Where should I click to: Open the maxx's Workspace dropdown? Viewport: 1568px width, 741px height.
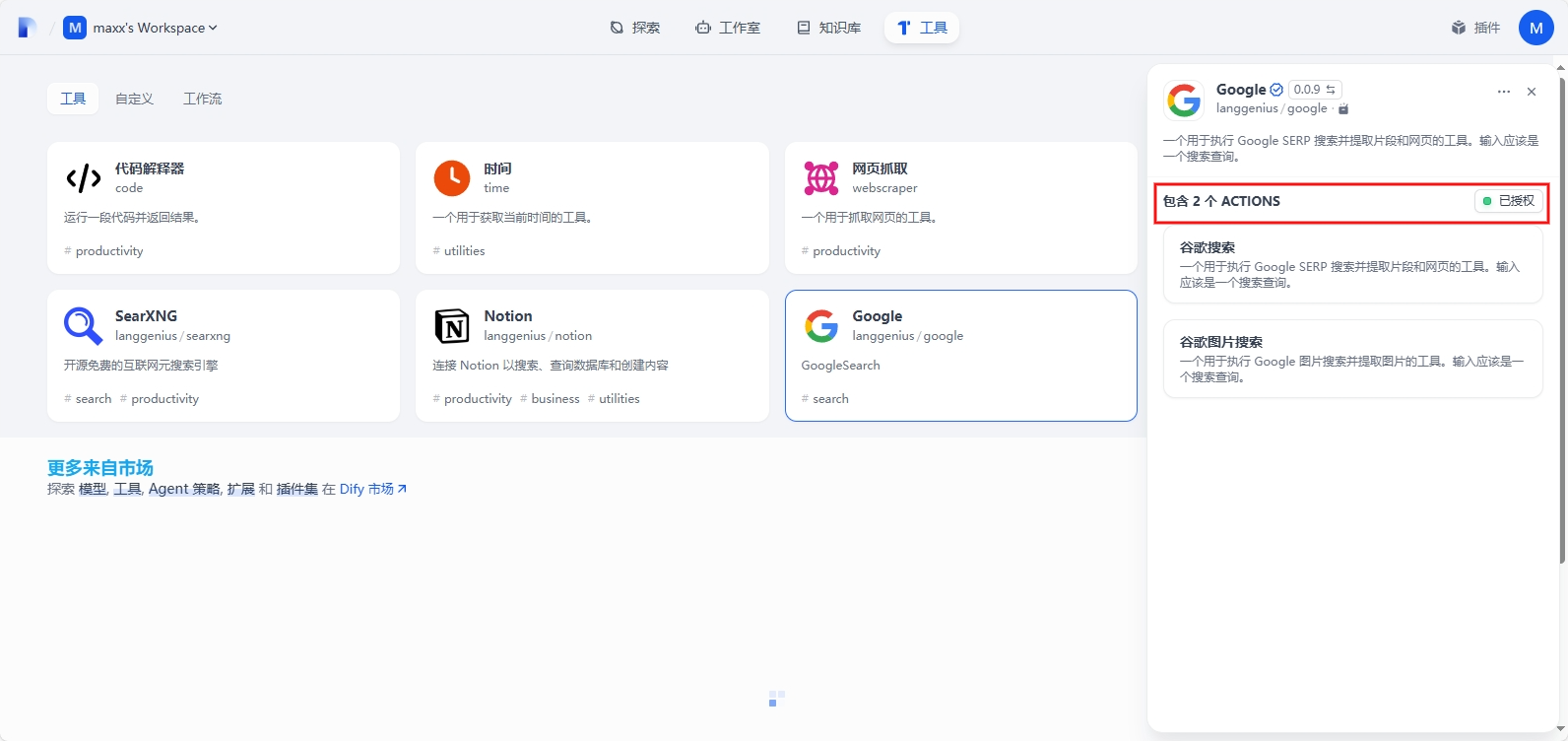click(141, 28)
